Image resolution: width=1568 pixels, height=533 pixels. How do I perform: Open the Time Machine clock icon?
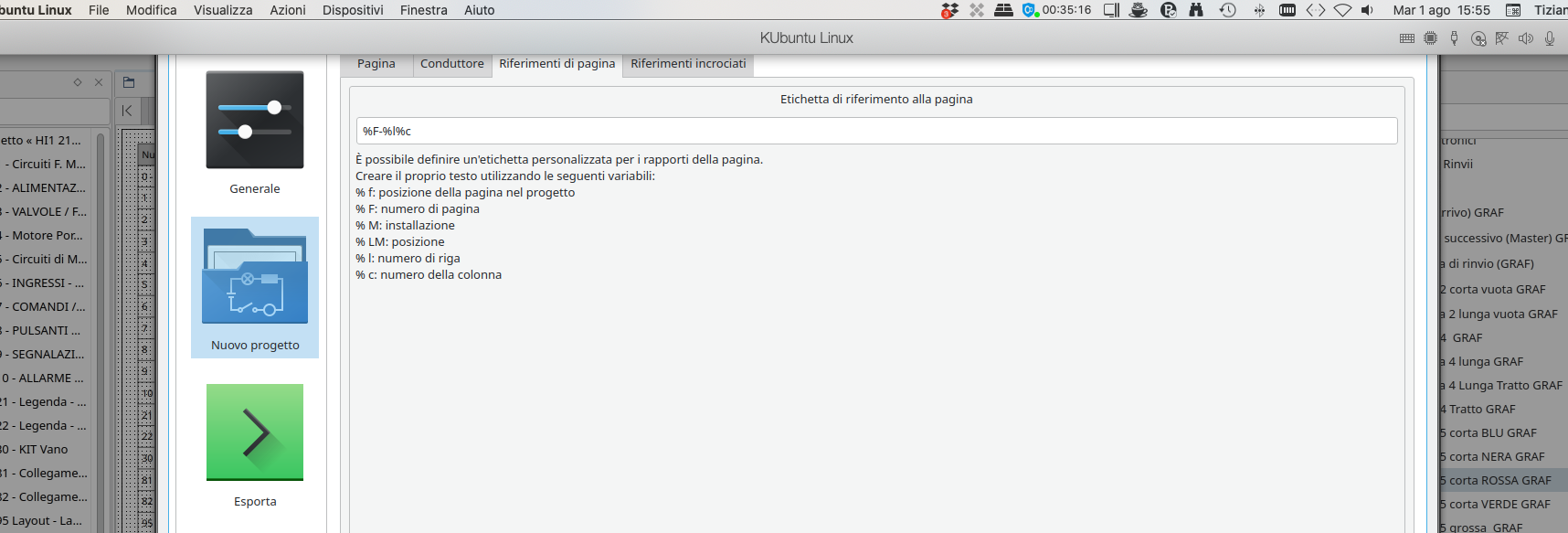click(1228, 10)
